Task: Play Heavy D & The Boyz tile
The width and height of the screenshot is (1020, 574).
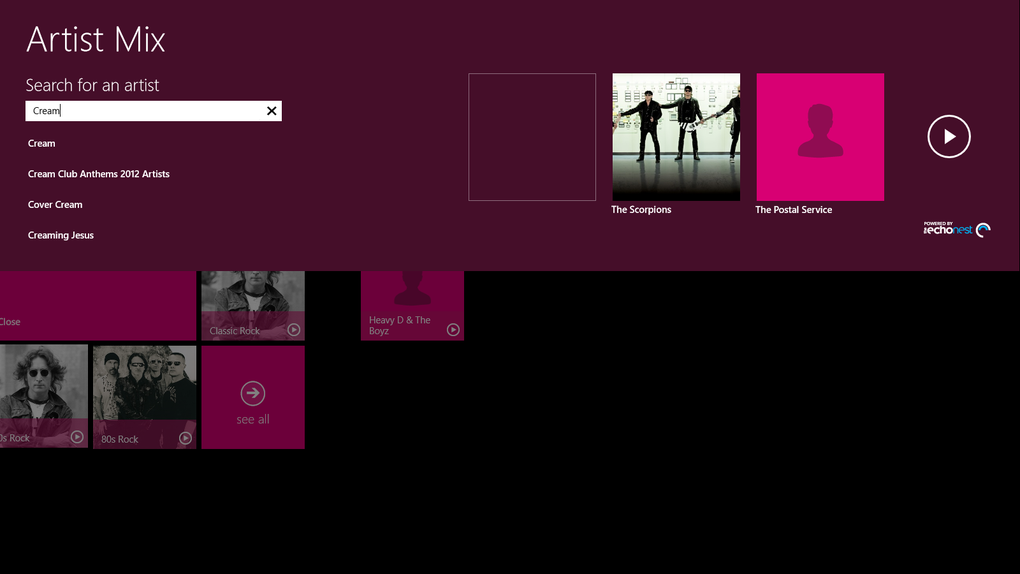Action: click(453, 330)
